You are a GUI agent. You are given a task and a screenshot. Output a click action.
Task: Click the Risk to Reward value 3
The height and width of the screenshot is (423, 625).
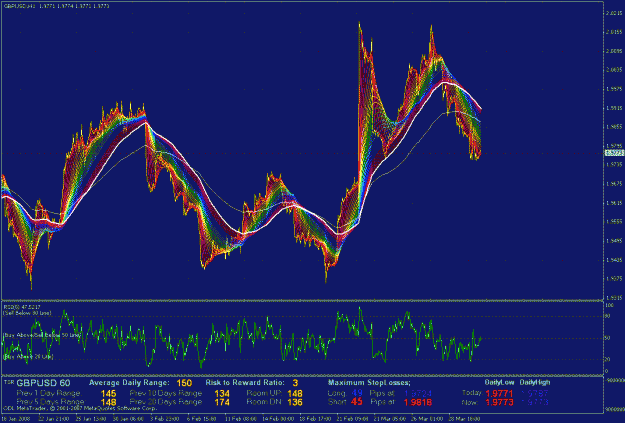295,383
